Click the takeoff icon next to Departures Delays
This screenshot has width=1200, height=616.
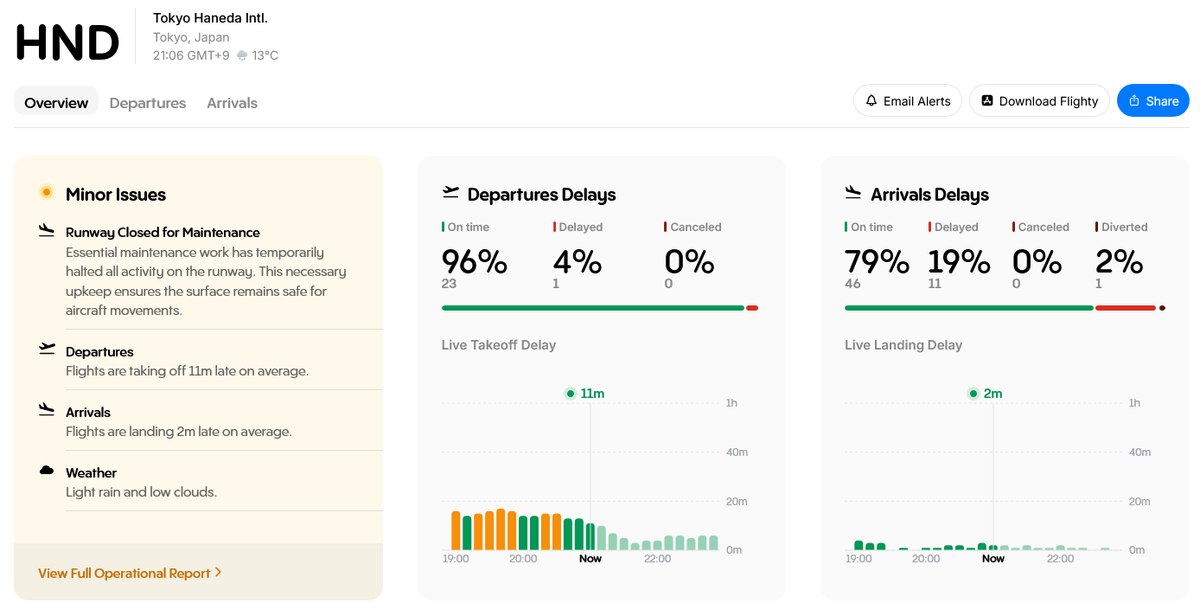(451, 193)
